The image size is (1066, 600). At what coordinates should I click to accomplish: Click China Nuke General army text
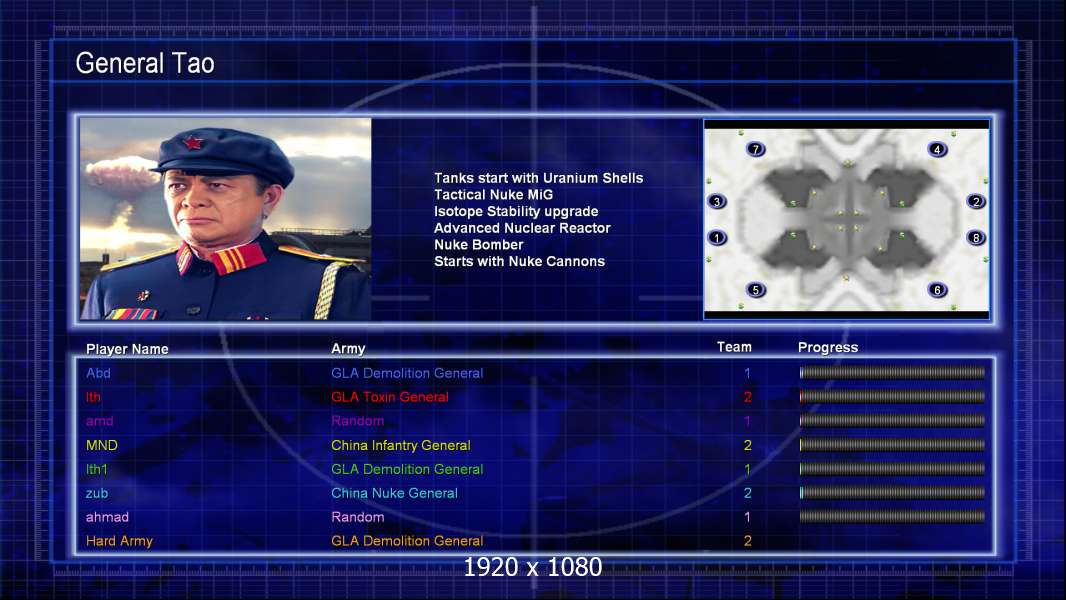pos(394,493)
